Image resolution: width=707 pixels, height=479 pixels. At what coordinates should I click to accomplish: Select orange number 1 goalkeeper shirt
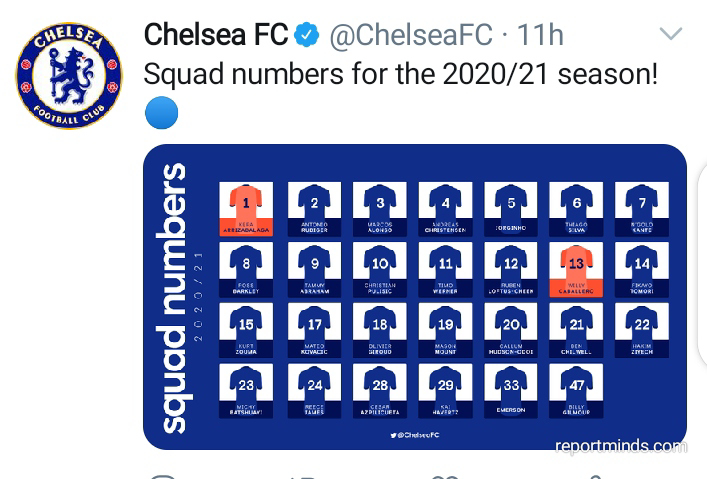[x=246, y=209]
